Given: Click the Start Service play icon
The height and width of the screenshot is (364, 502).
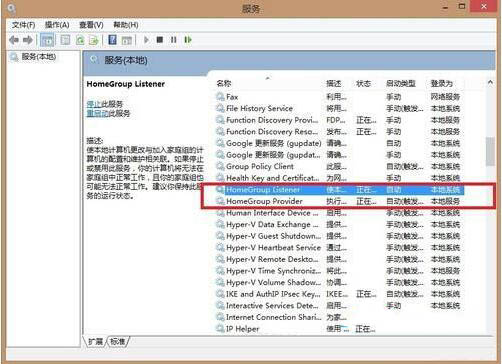Looking at the screenshot, I should click(146, 40).
